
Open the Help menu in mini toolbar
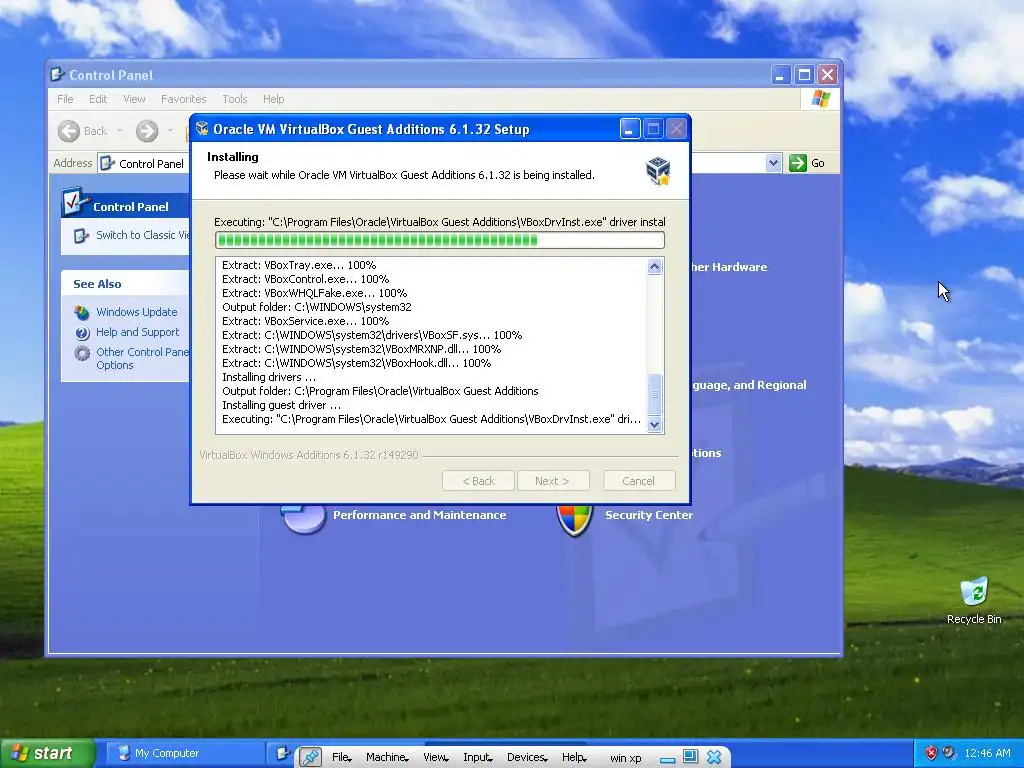click(574, 757)
